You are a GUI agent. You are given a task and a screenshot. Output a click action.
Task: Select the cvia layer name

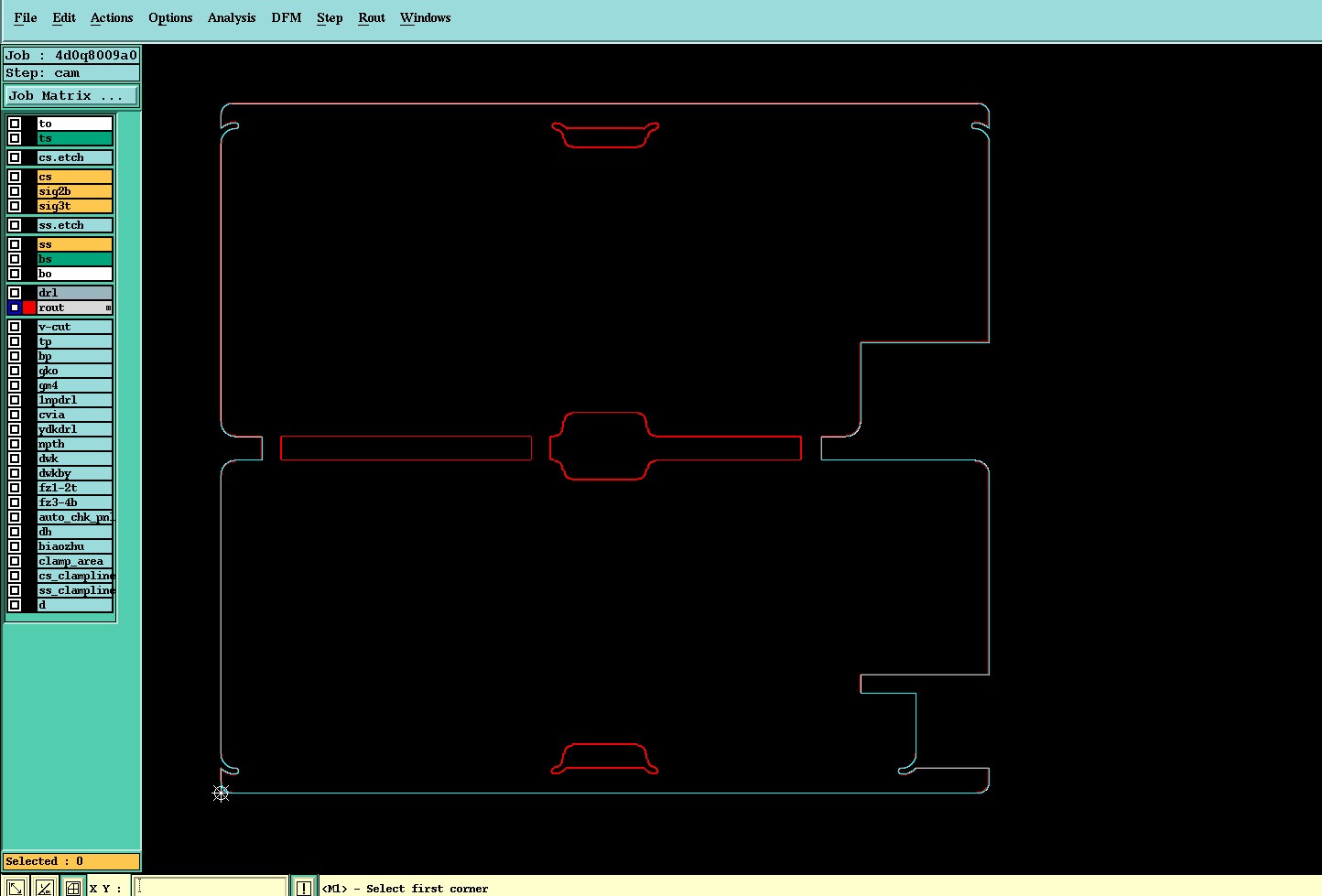pyautogui.click(x=74, y=415)
